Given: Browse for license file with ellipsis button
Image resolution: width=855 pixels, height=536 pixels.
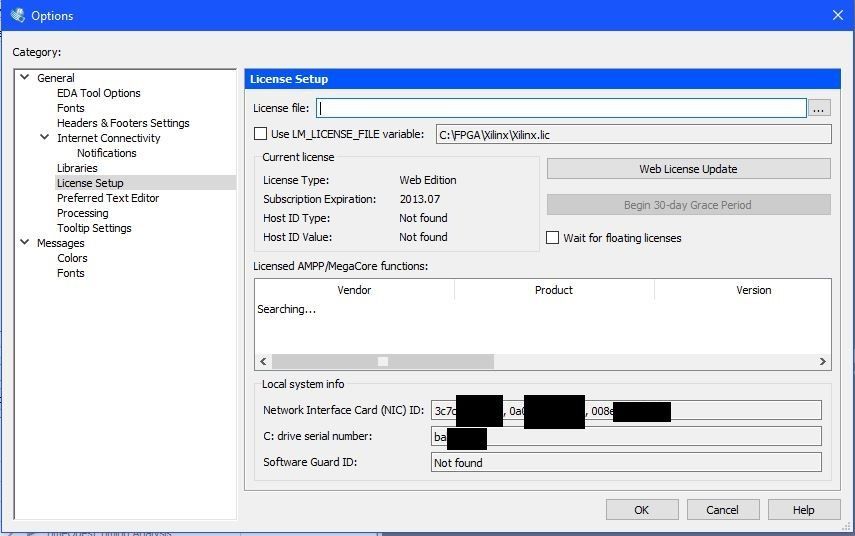Looking at the screenshot, I should tap(819, 108).
